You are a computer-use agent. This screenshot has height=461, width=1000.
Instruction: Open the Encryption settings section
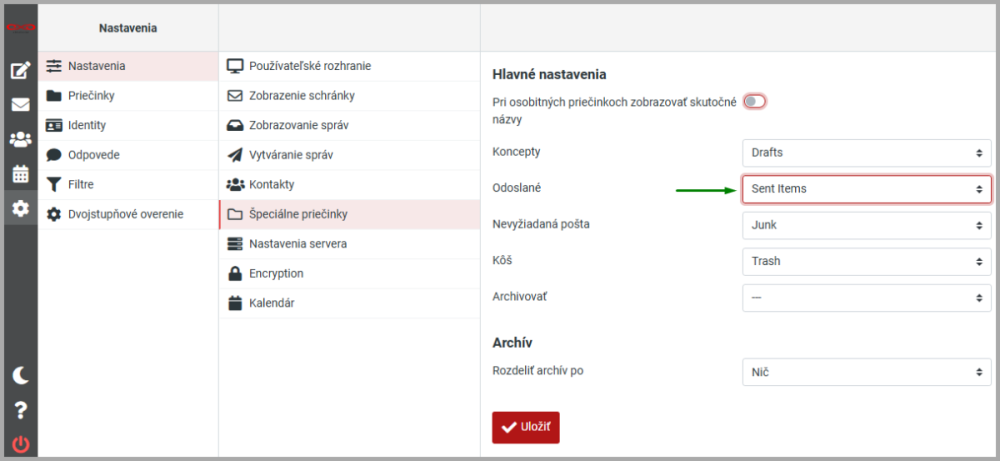(277, 273)
